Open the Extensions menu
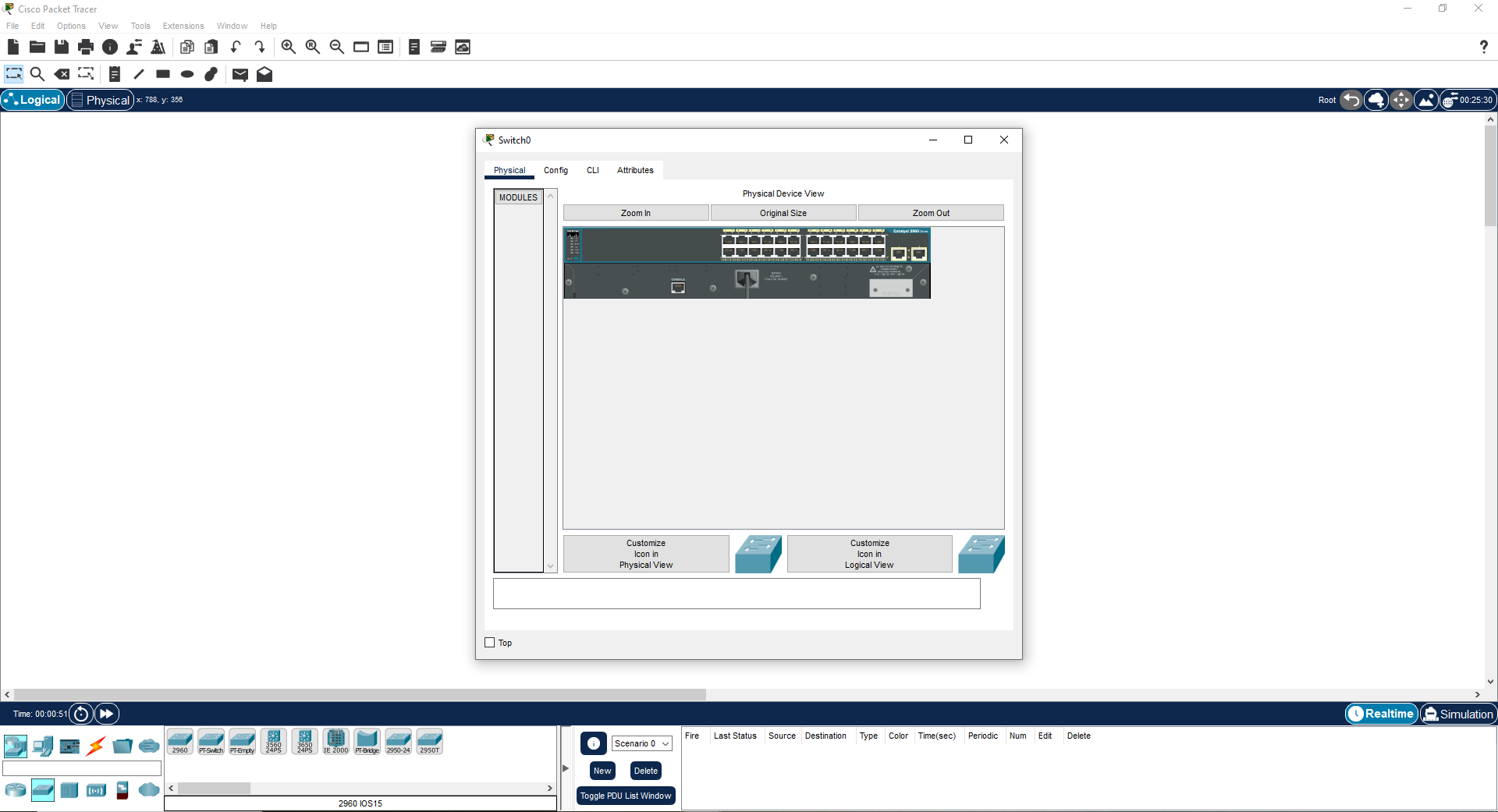 pos(183,26)
